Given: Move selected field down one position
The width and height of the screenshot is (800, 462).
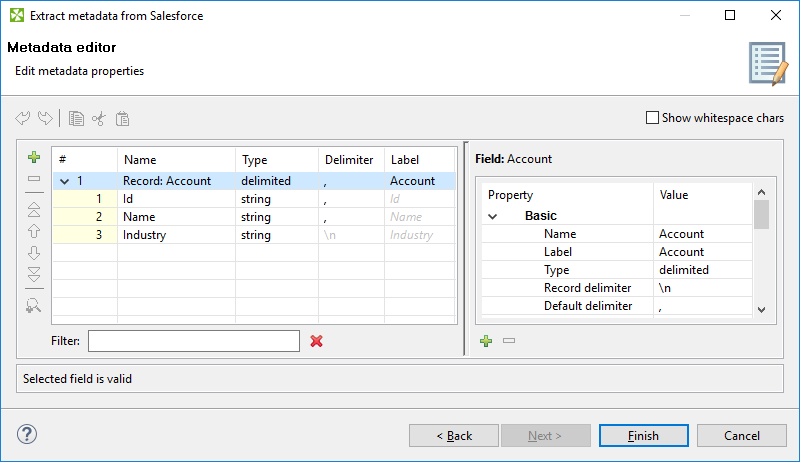Looking at the screenshot, I should (x=34, y=253).
